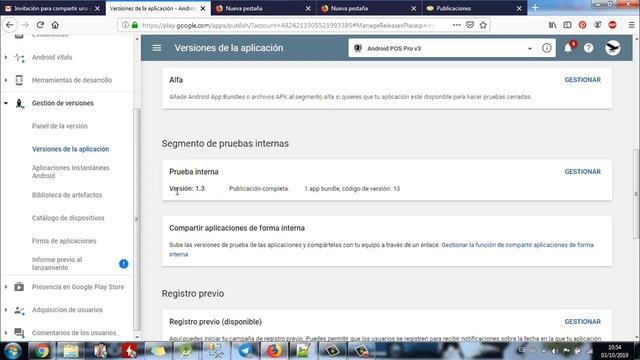
Task: Open Telegram from the taskbar
Action: (246, 351)
